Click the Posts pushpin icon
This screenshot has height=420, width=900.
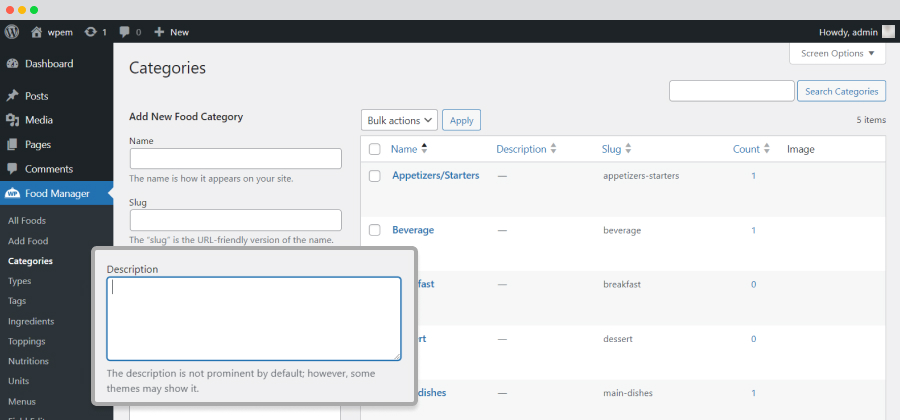click(x=13, y=96)
